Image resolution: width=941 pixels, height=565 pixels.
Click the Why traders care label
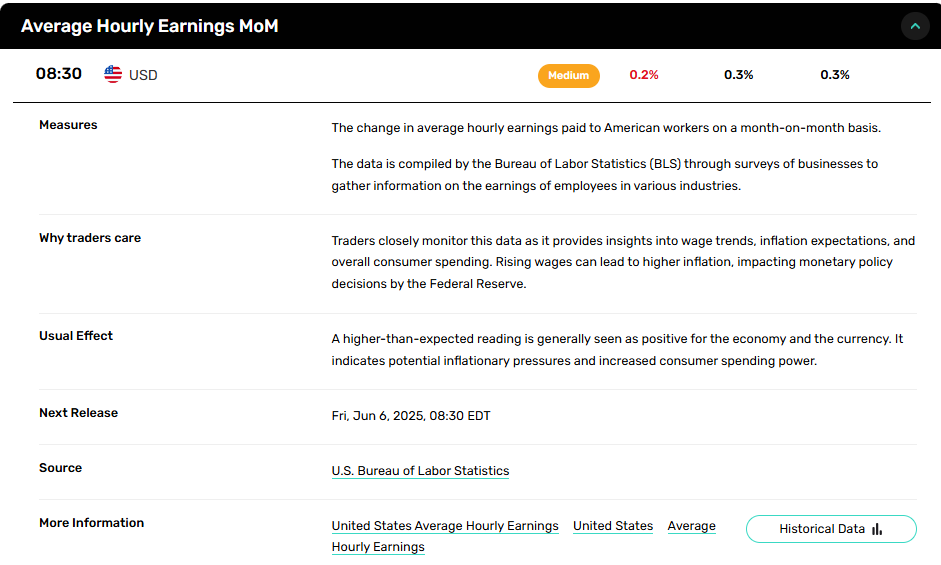[x=90, y=238]
